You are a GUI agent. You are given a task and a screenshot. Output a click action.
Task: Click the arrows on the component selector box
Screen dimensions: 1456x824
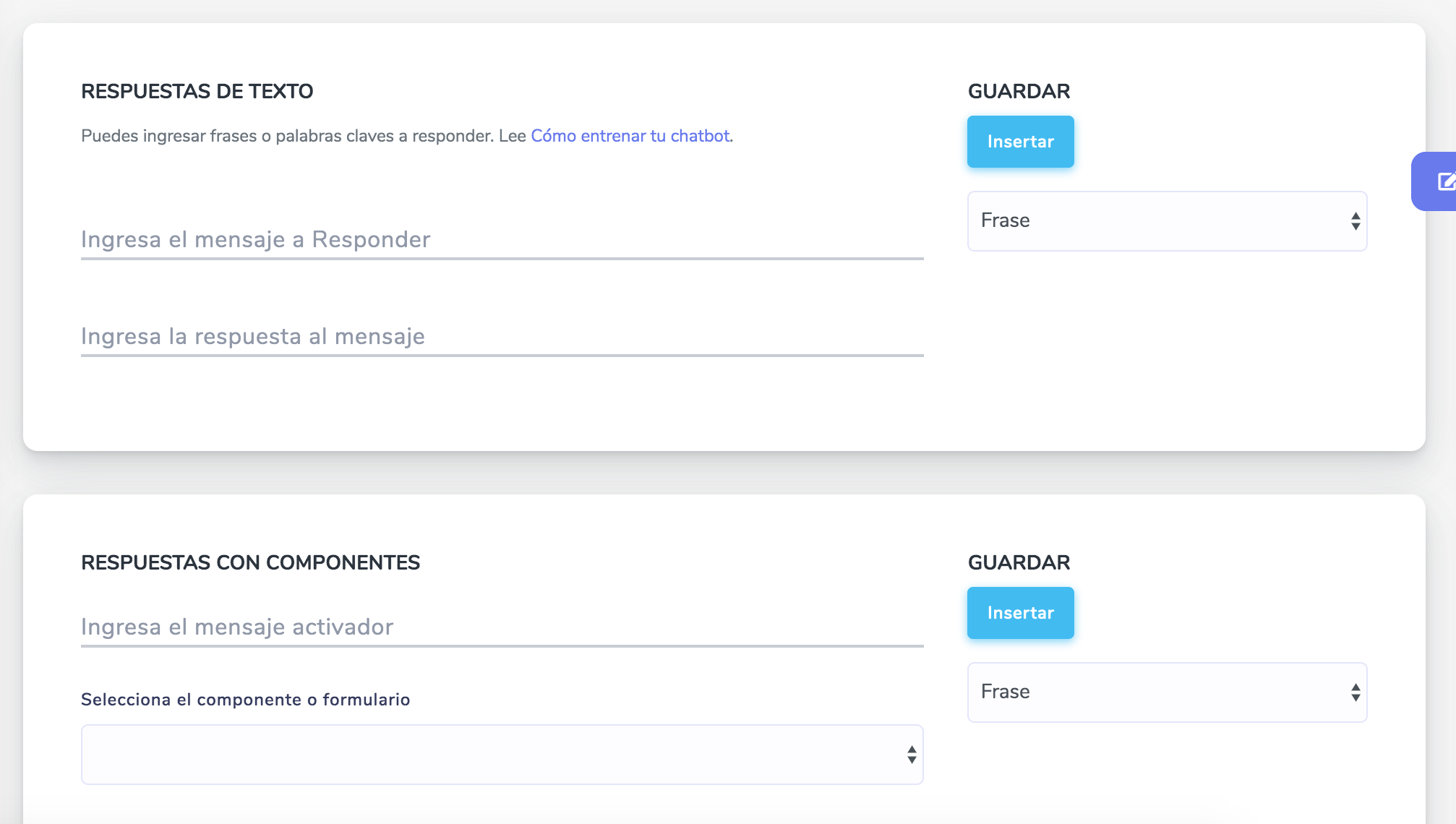(912, 755)
